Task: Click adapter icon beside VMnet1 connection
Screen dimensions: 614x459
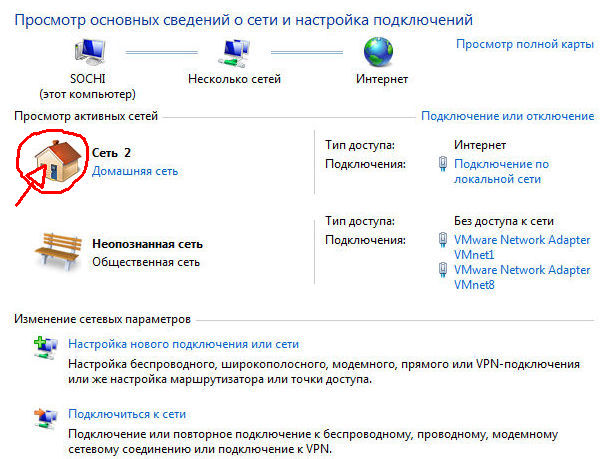Action: coord(442,240)
